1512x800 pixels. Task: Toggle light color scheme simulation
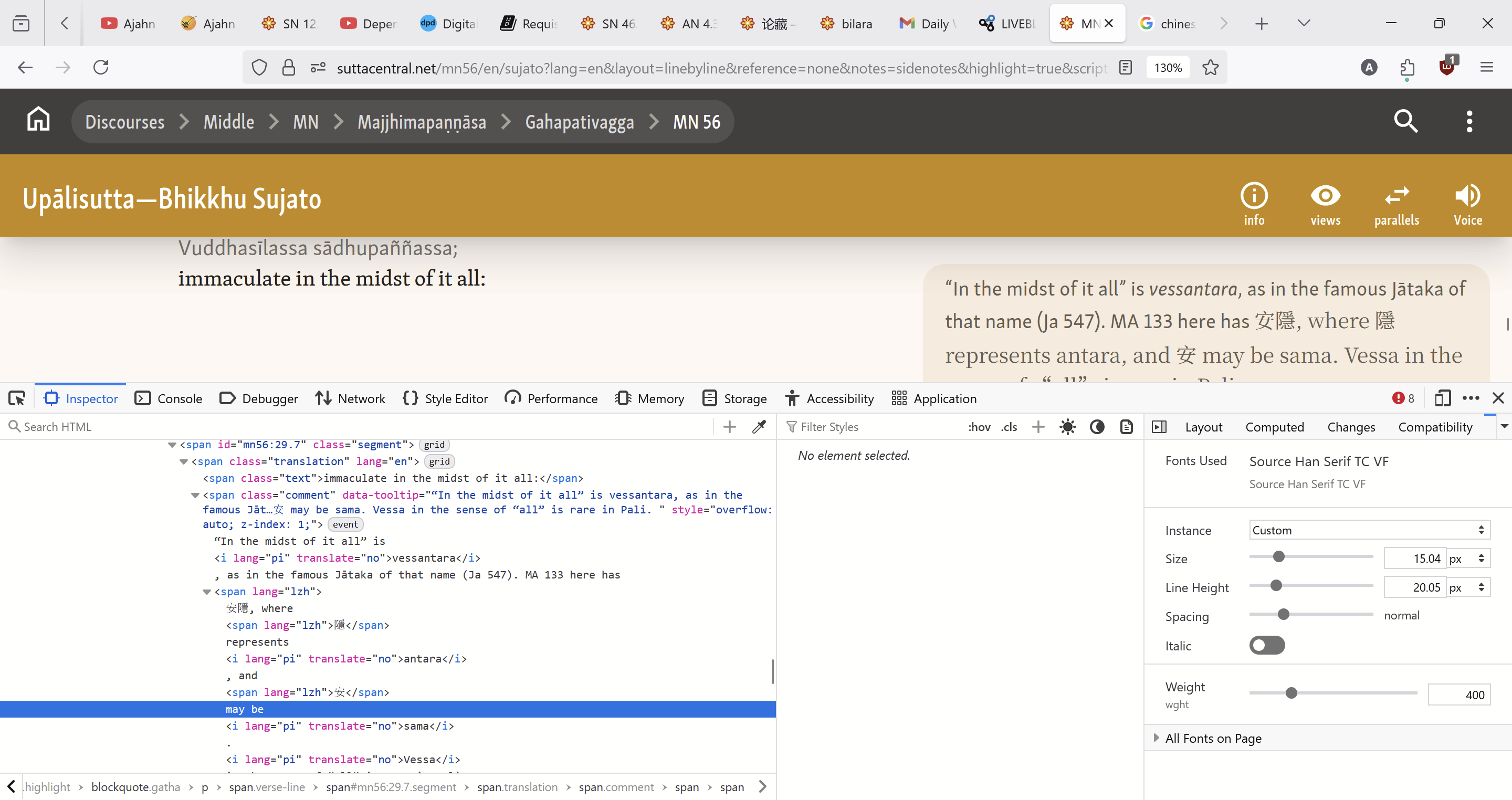[1068, 427]
